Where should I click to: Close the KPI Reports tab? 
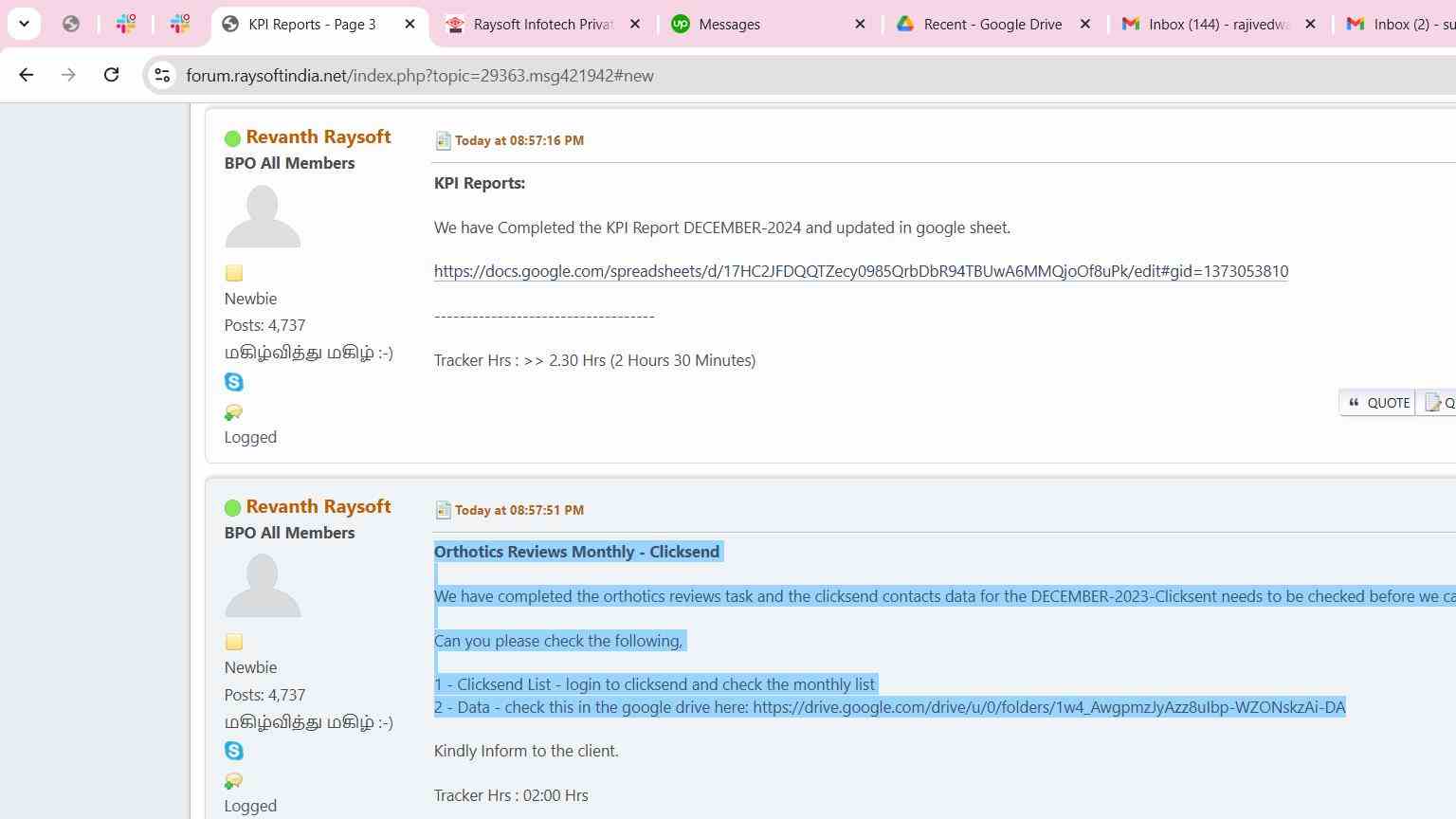tap(410, 25)
